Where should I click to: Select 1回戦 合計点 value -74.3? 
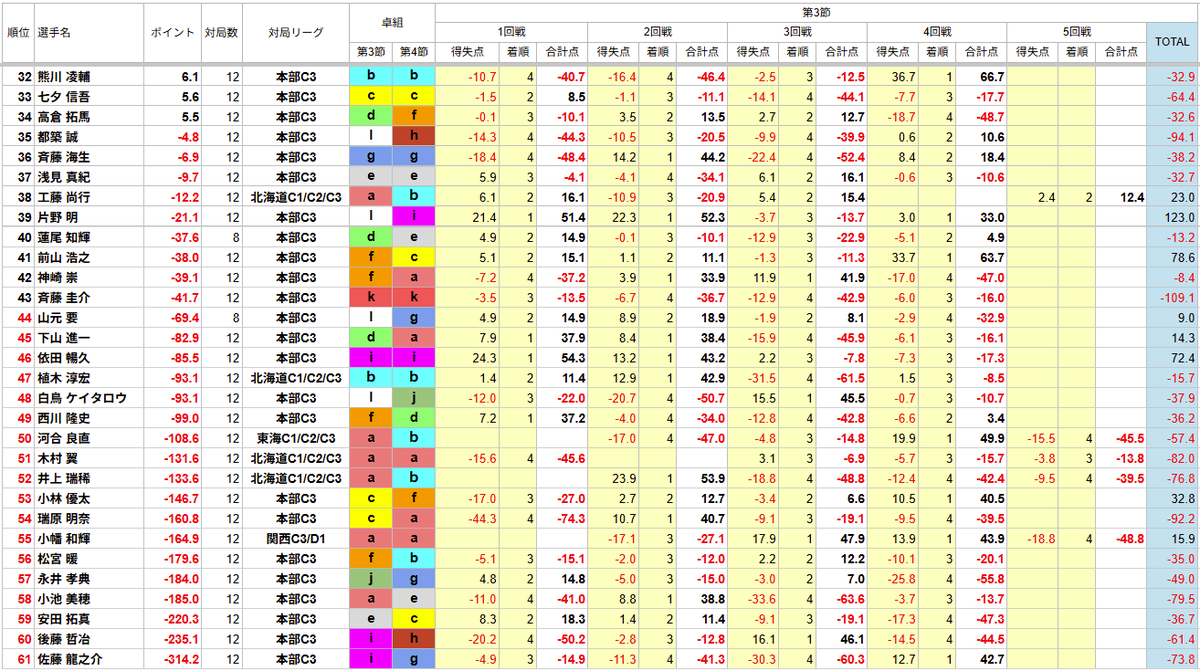570,518
